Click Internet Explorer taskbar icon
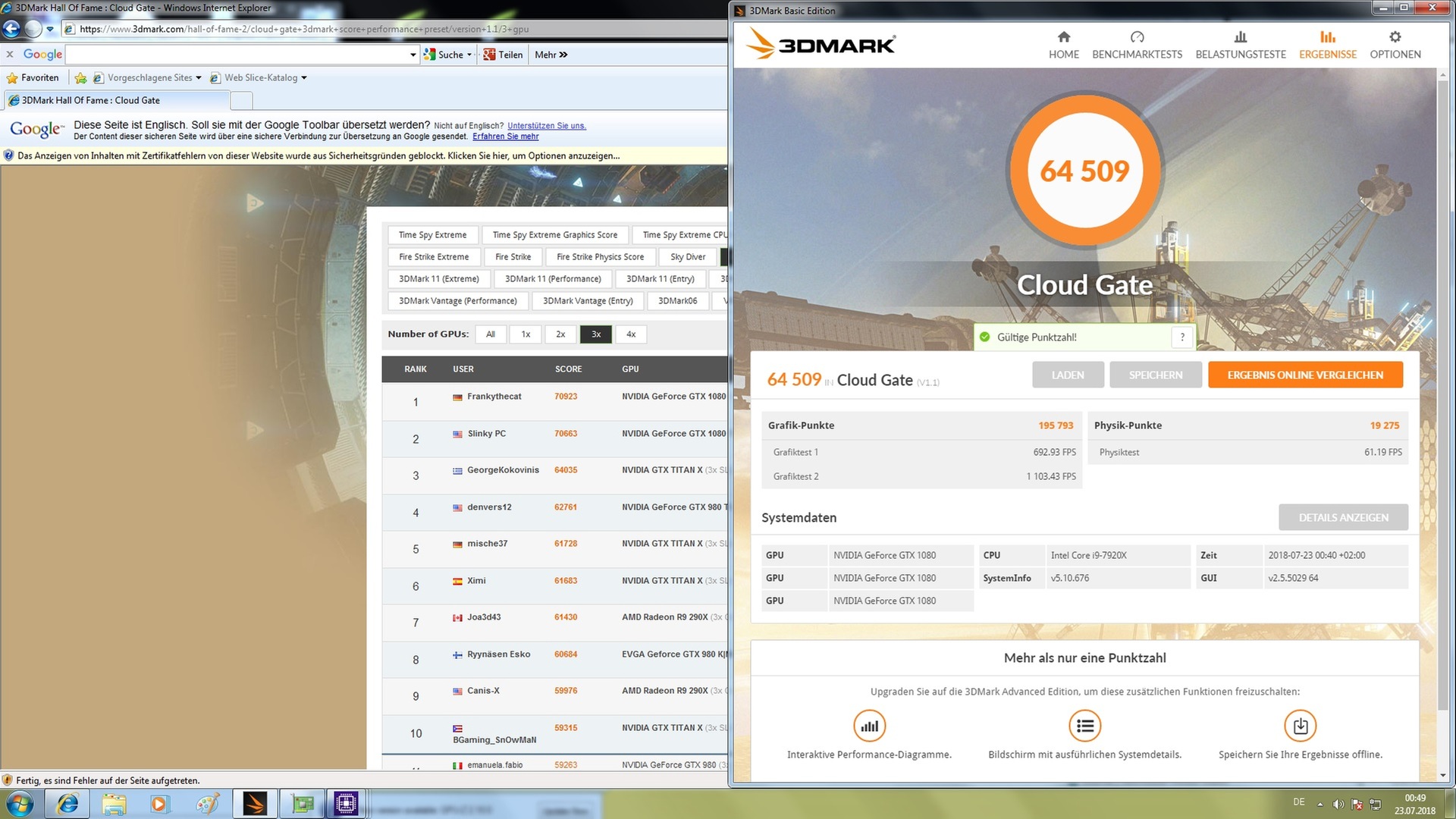Image resolution: width=1456 pixels, height=819 pixels. click(x=67, y=804)
